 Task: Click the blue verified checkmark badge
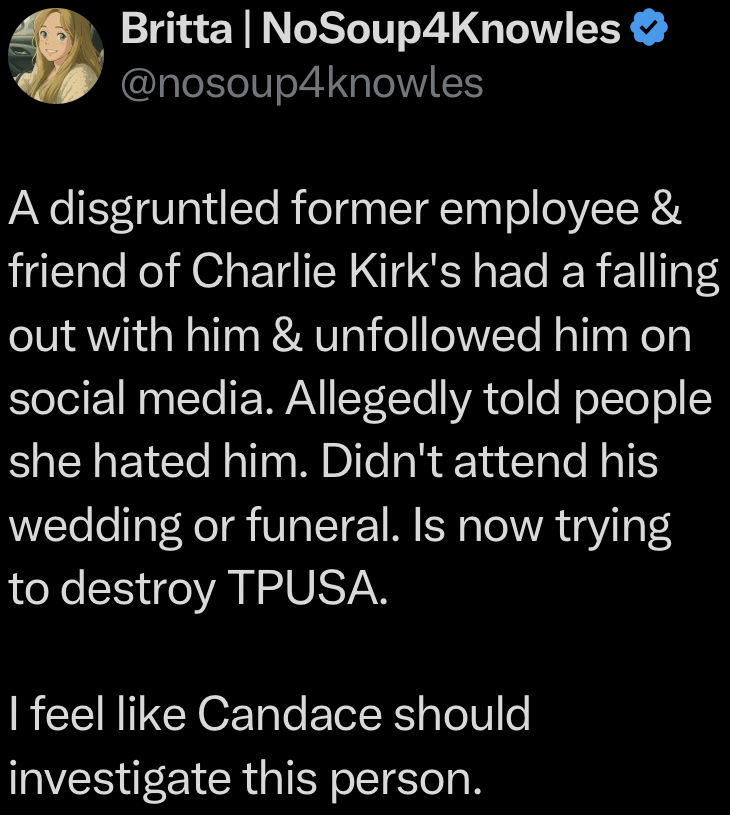(x=649, y=32)
